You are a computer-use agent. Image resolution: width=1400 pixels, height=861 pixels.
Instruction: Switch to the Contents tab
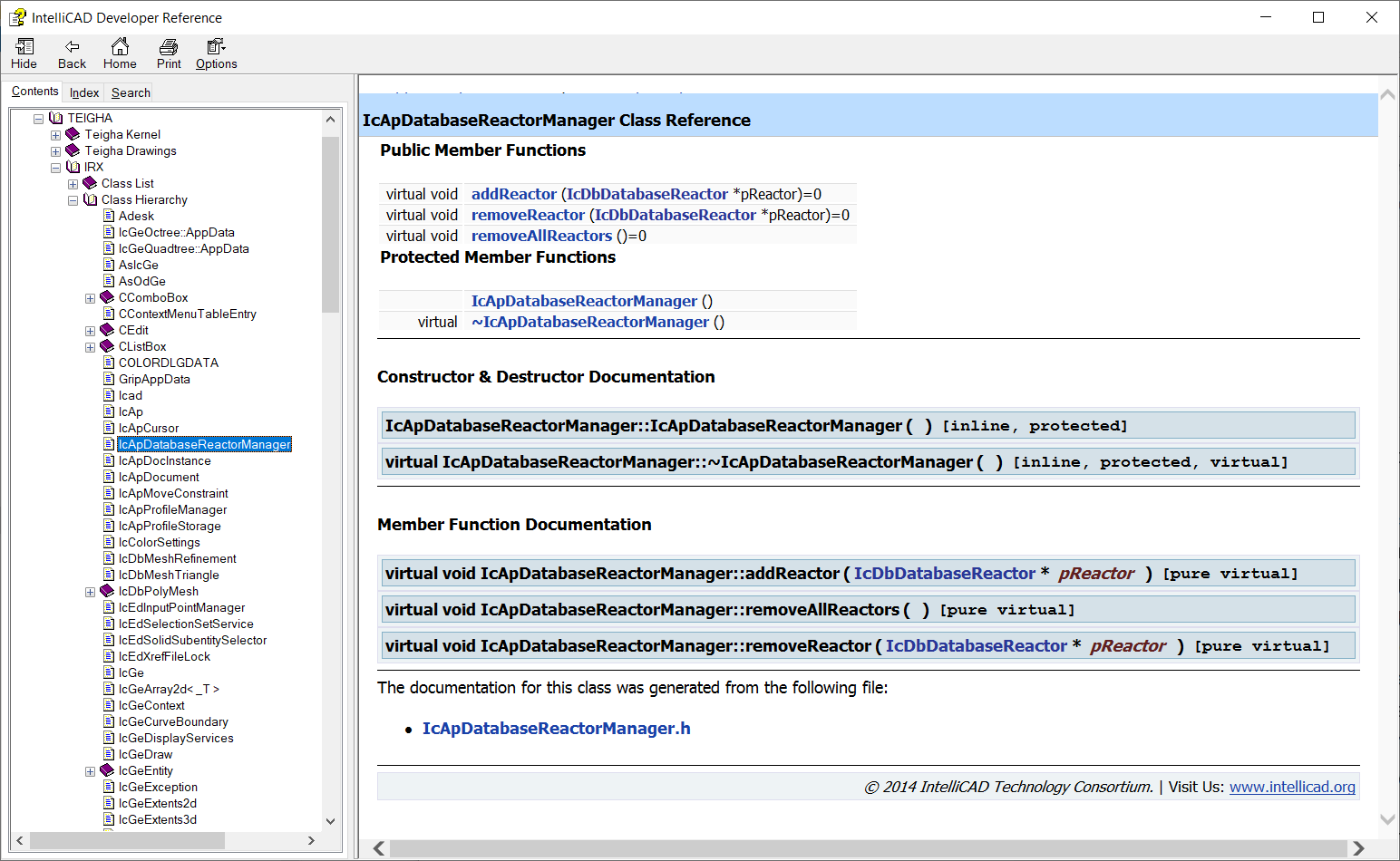click(35, 91)
